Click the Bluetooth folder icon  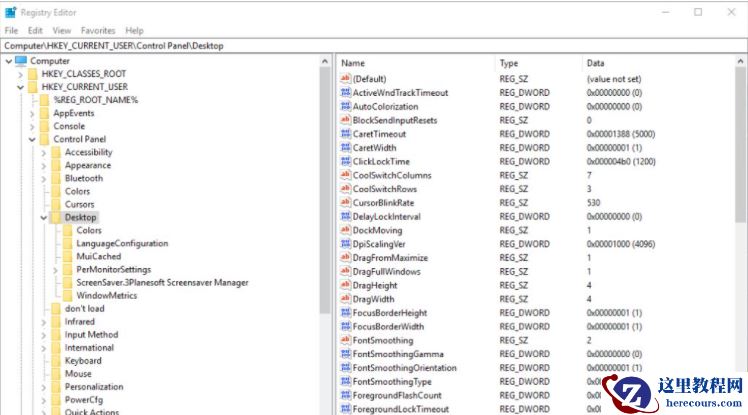click(x=56, y=178)
